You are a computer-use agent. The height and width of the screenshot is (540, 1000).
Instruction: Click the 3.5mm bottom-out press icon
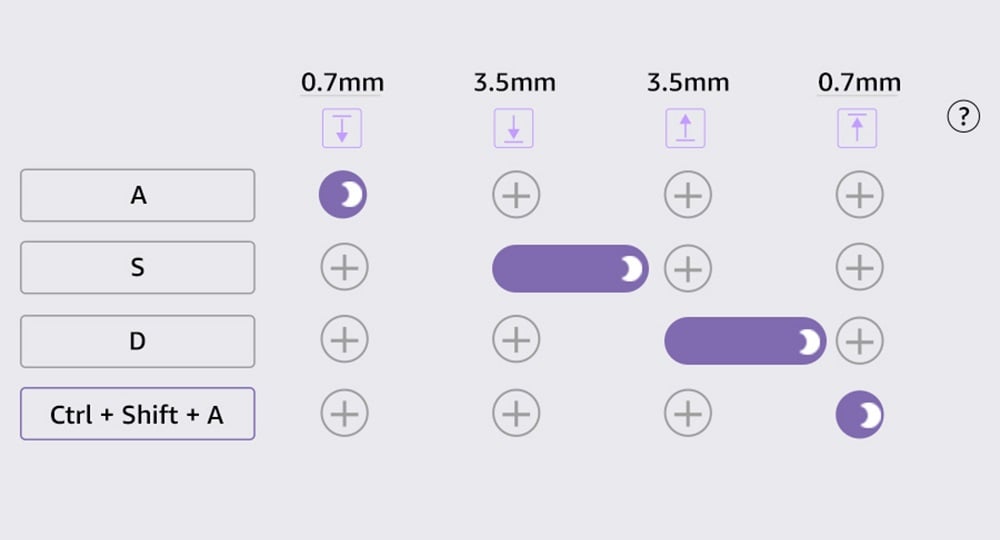pos(513,128)
